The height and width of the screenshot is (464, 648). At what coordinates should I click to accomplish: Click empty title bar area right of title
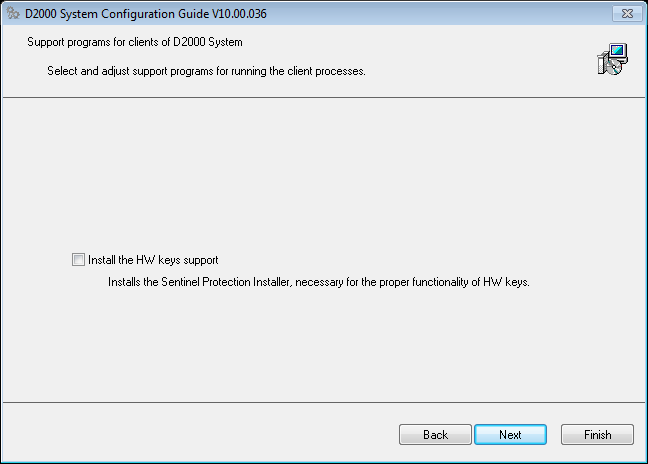pyautogui.click(x=420, y=13)
